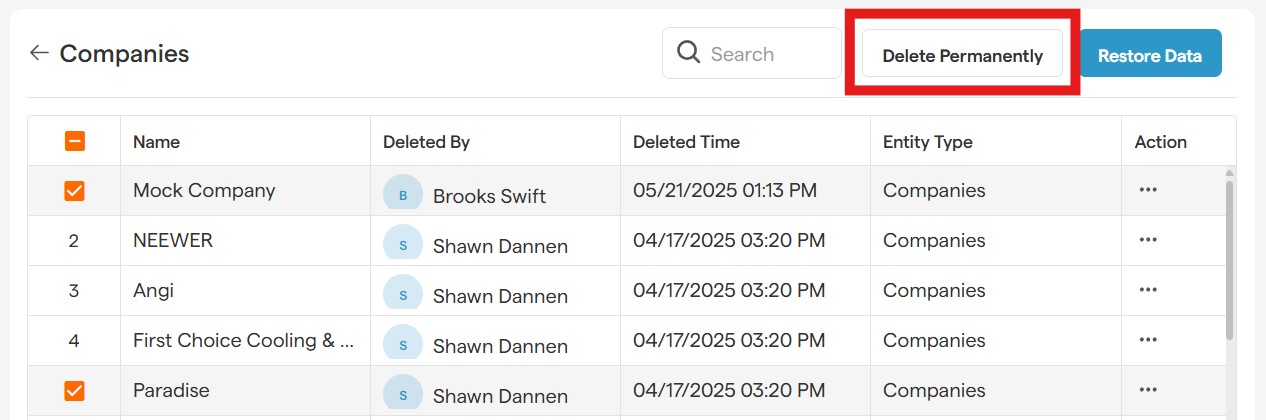Open action menu for Mock Company

1148,190
